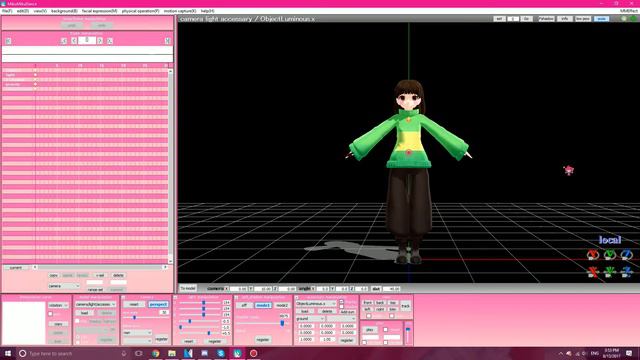Click the play button

pyautogui.click(x=370, y=329)
